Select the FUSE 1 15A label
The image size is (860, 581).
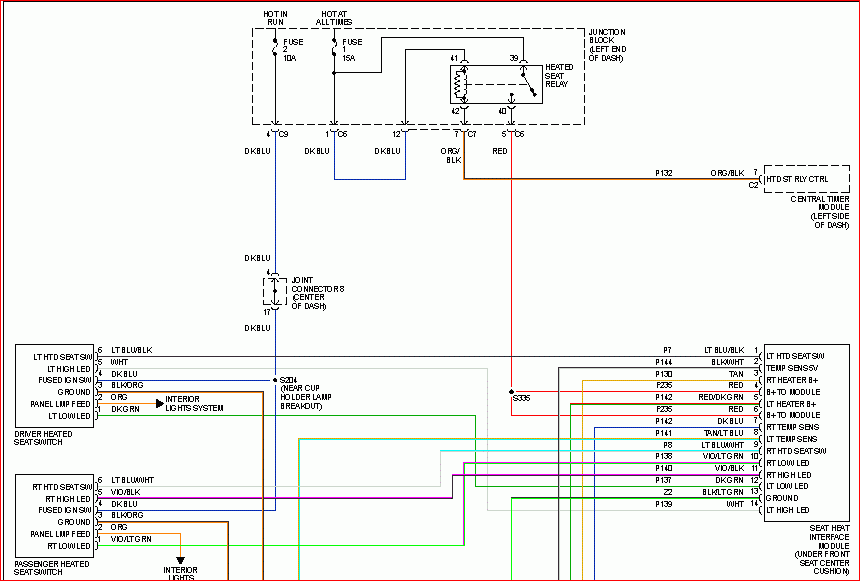click(352, 50)
